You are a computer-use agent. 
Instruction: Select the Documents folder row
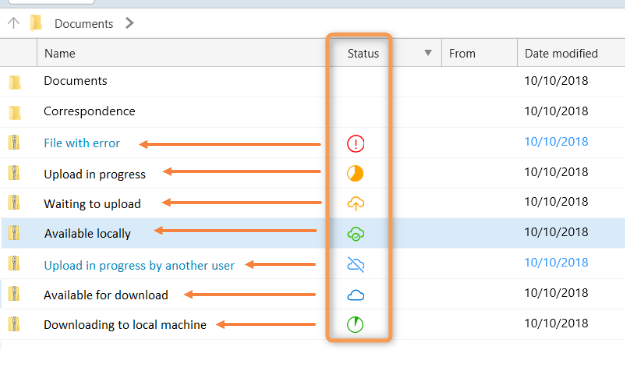tap(312, 81)
